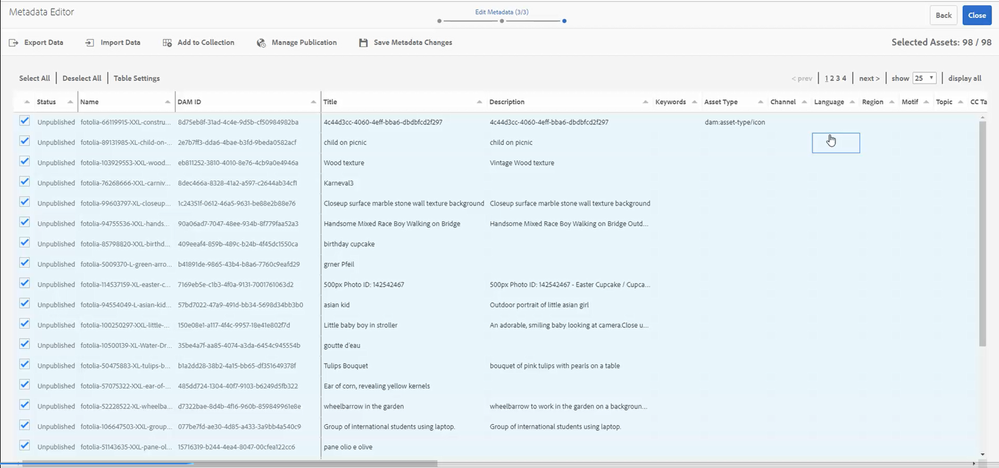The image size is (999, 468).
Task: Toggle checkbox for Wood texture row
Action: point(24,161)
